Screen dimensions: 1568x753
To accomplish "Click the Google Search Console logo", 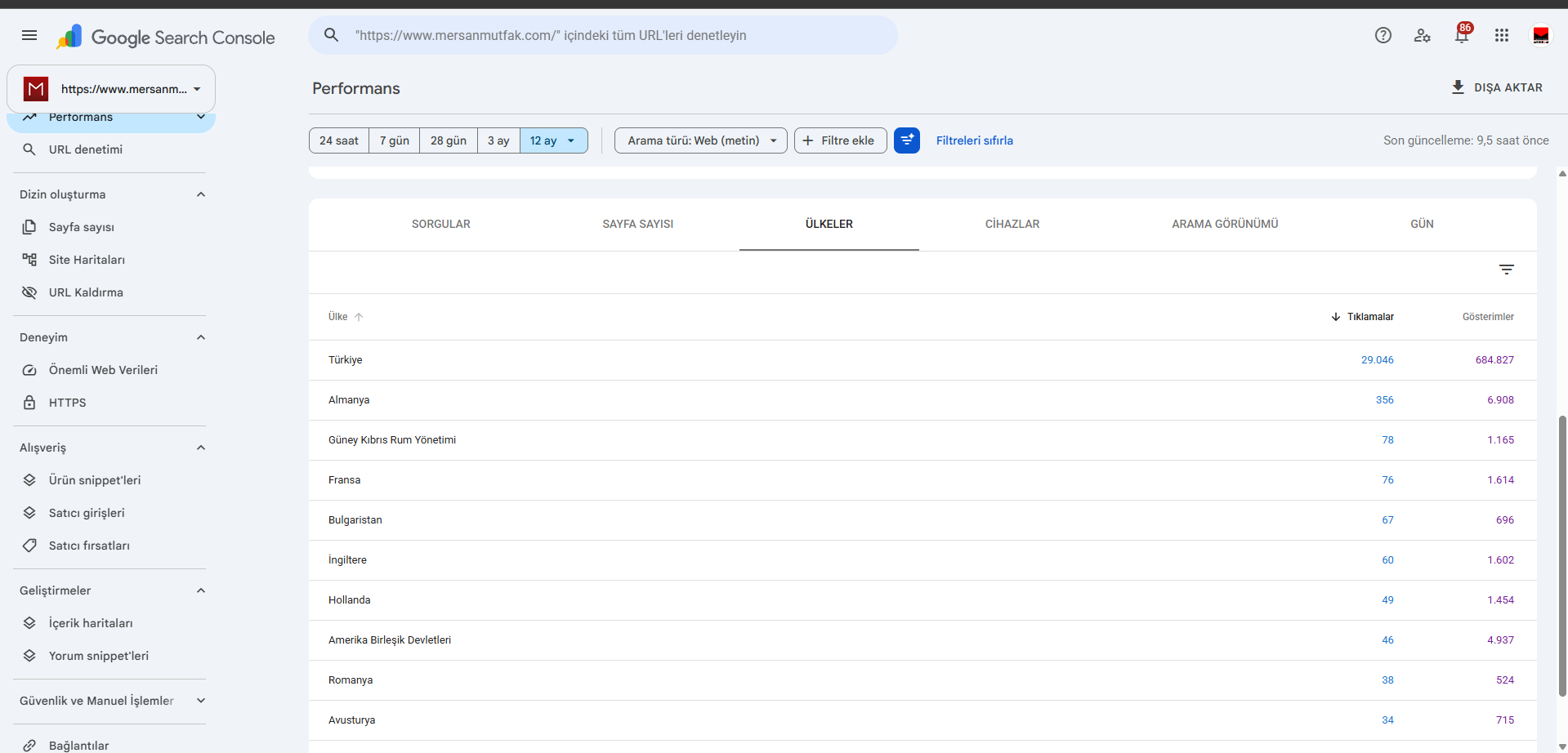I will tap(166, 37).
